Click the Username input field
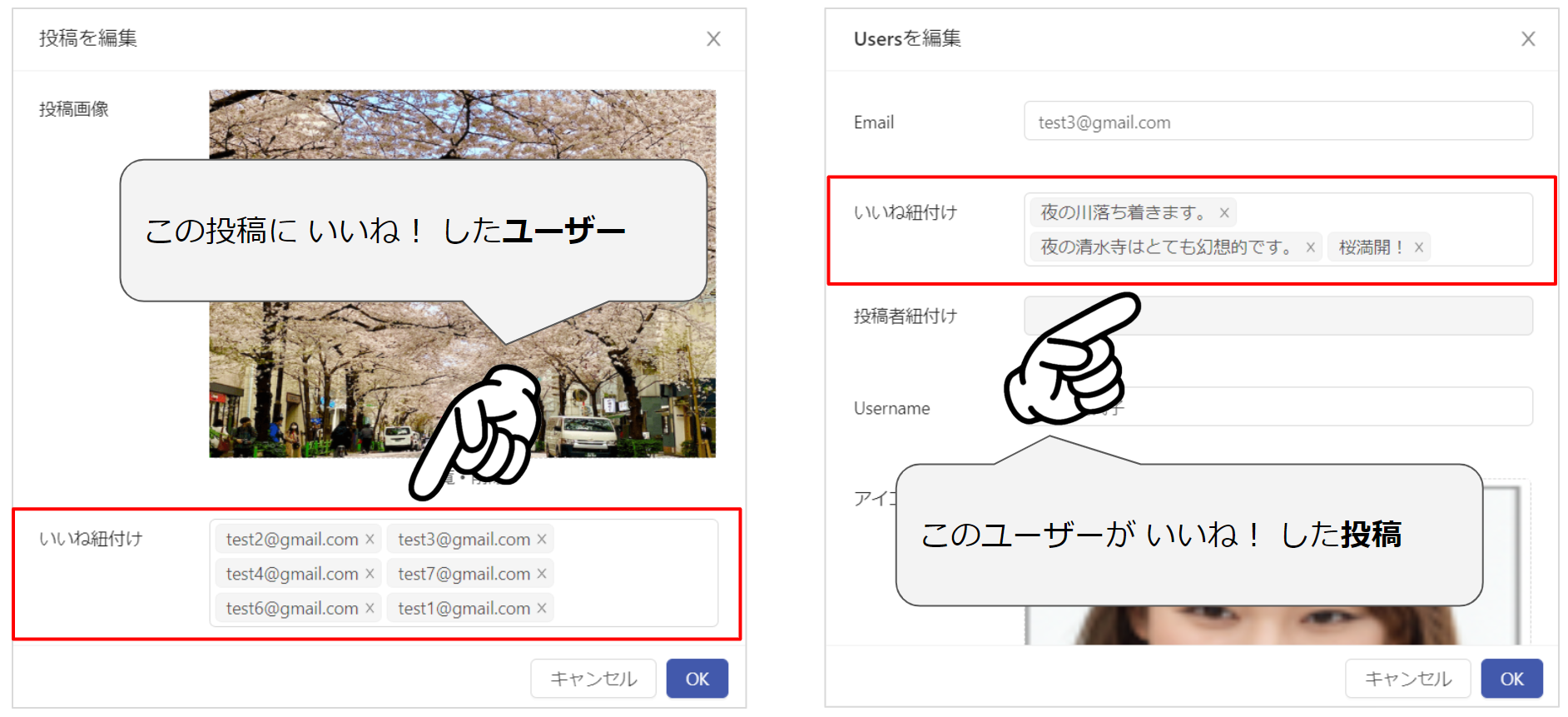Screen dimensions: 1568x717 [1278, 407]
